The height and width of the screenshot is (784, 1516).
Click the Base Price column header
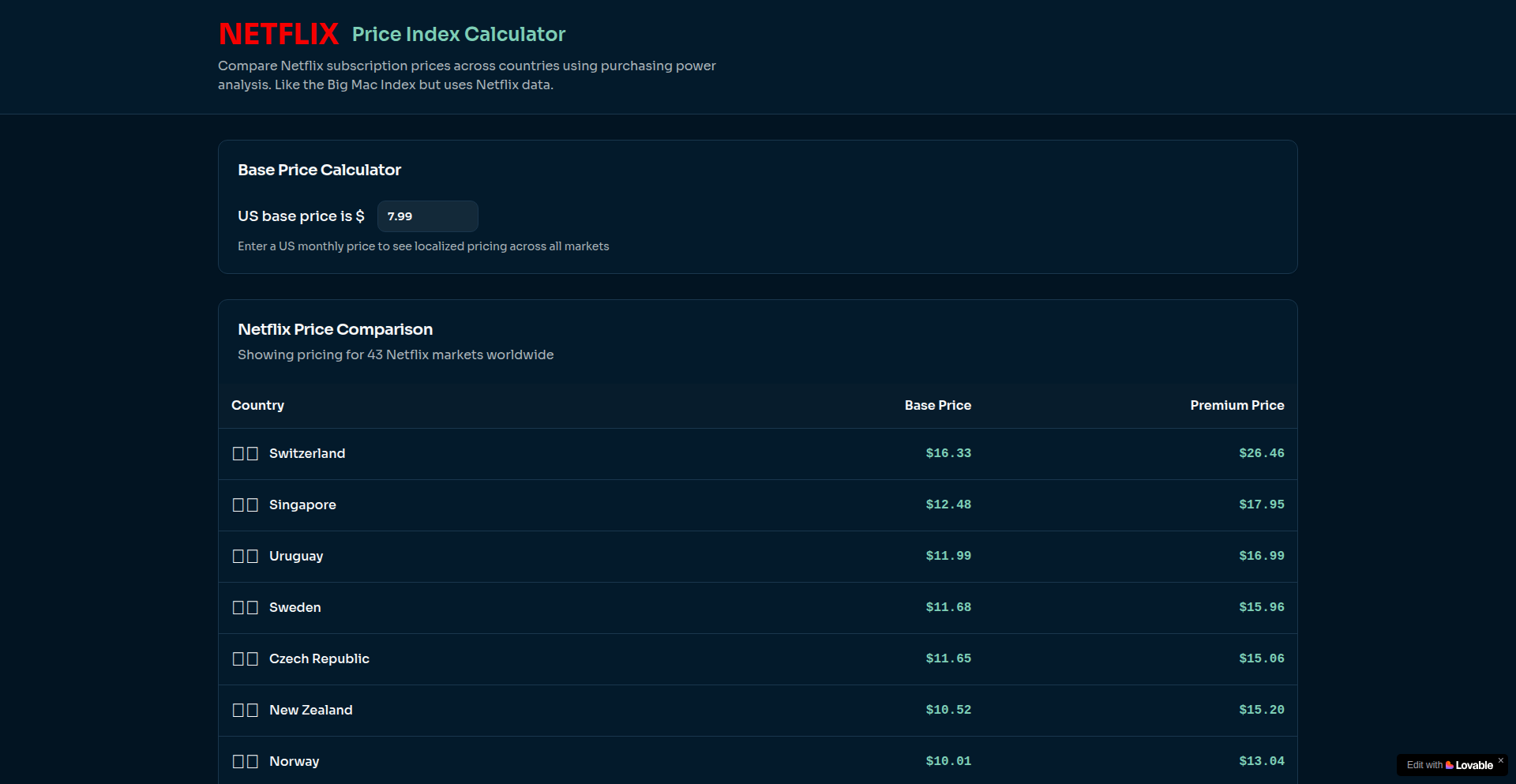(x=938, y=405)
